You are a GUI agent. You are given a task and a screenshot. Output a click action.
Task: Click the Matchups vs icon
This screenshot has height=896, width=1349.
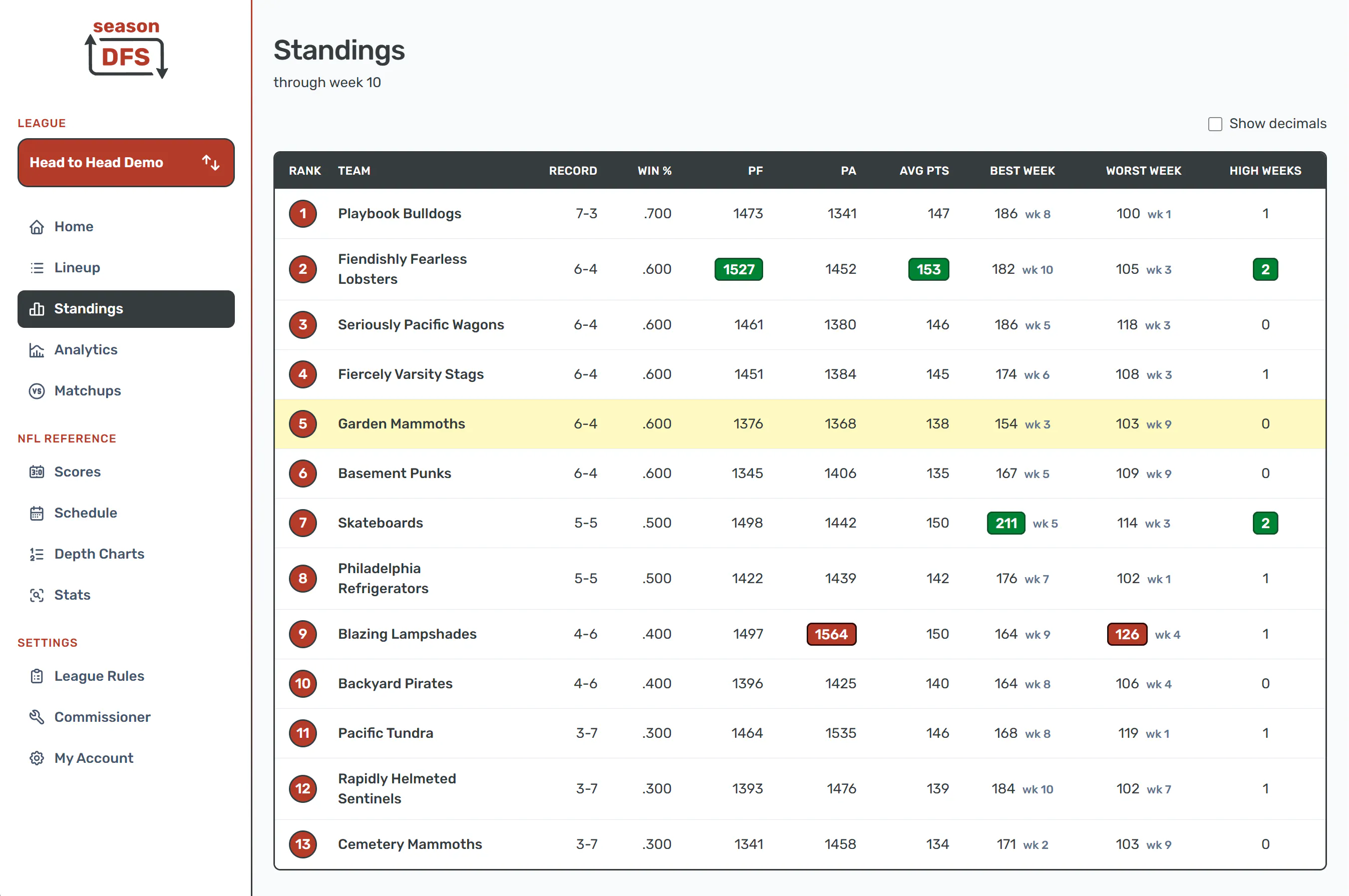point(37,391)
